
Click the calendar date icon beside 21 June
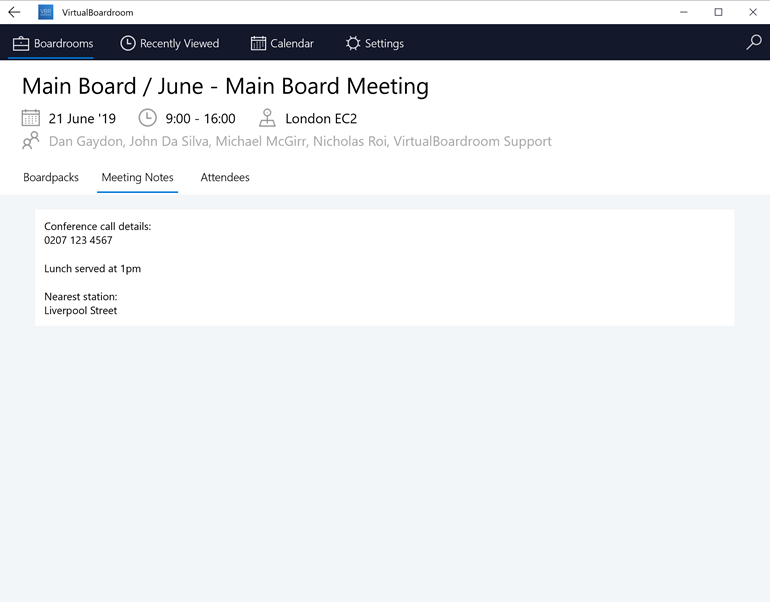tap(30, 118)
